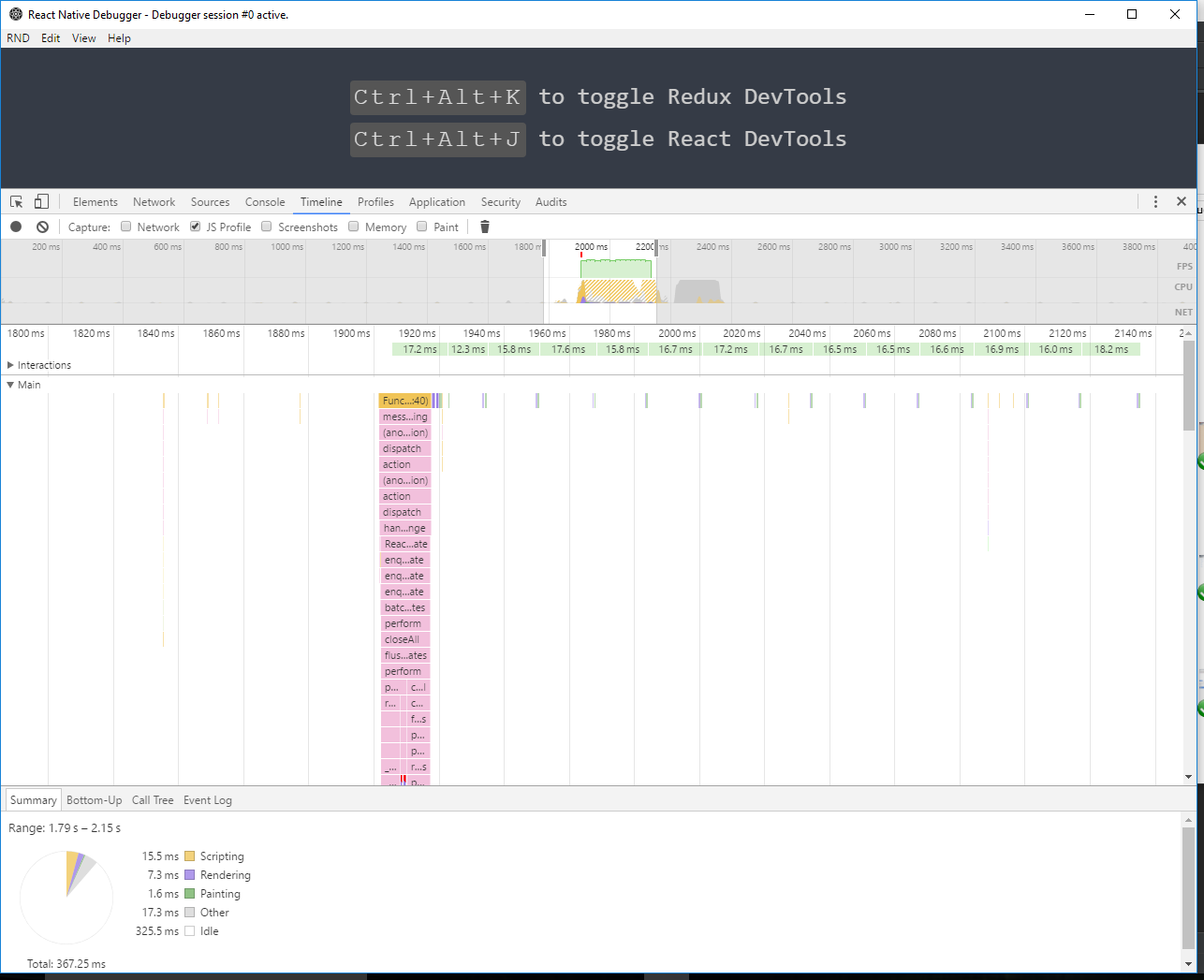This screenshot has height=980, width=1204.
Task: Click the flame chart scroll-up arrow
Action: 1189,332
